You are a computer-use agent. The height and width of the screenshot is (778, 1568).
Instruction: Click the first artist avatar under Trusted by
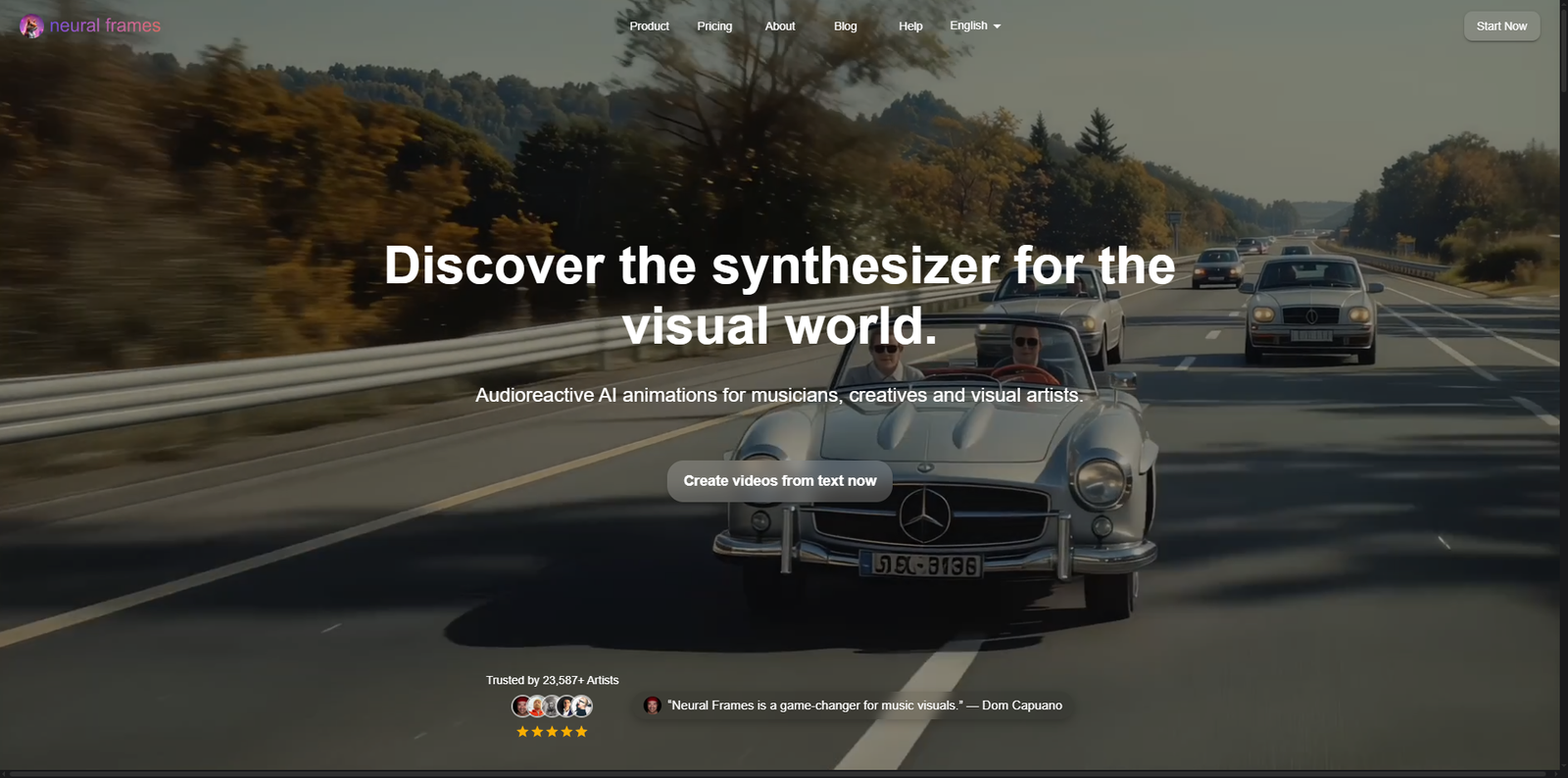point(522,705)
